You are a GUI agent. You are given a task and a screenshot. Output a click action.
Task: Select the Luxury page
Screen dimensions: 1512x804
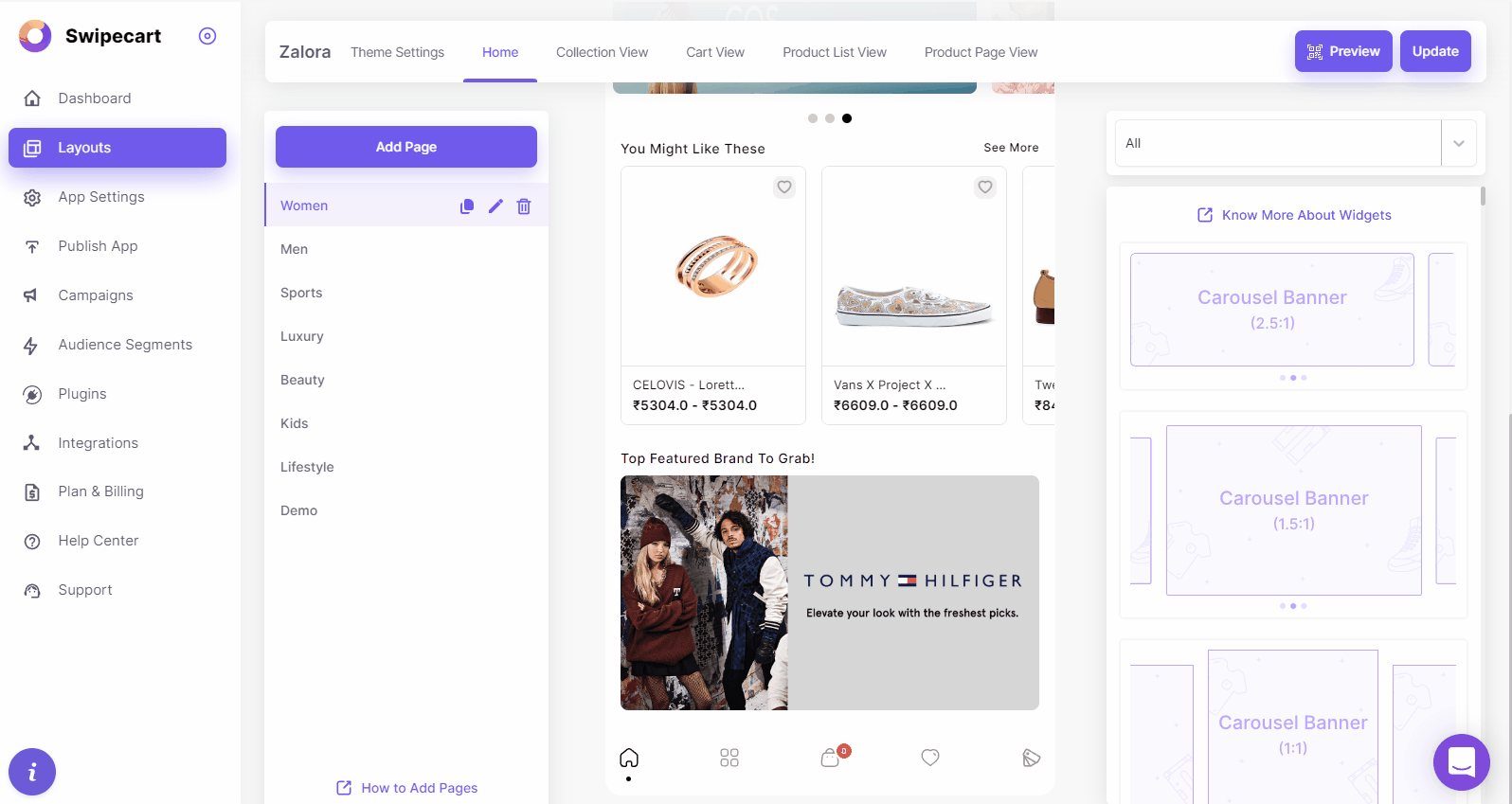tap(406, 336)
